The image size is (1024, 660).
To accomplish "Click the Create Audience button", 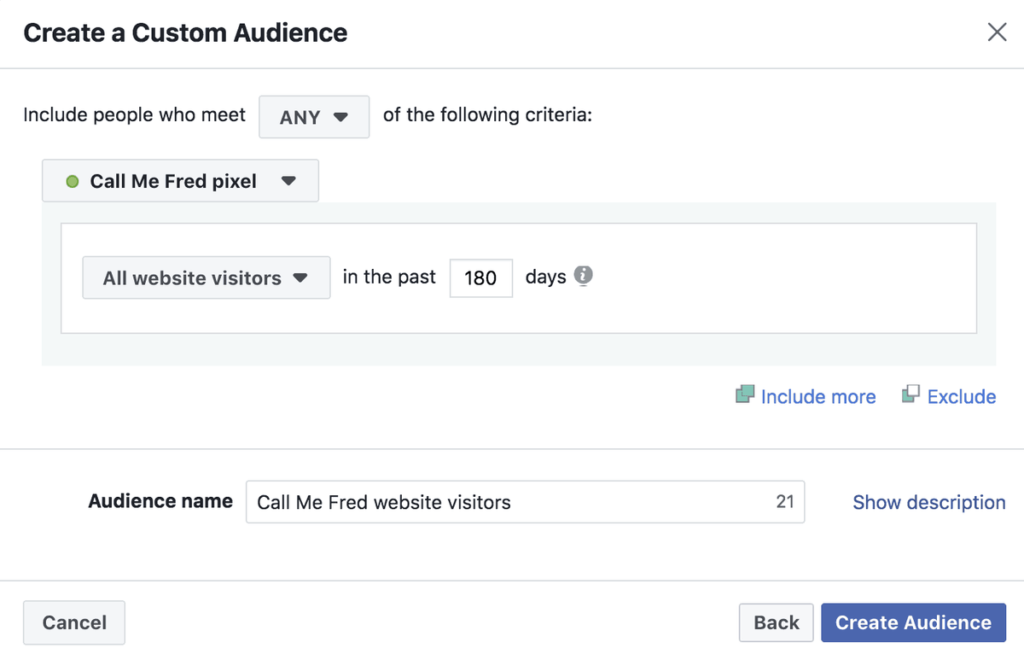I will click(x=913, y=623).
